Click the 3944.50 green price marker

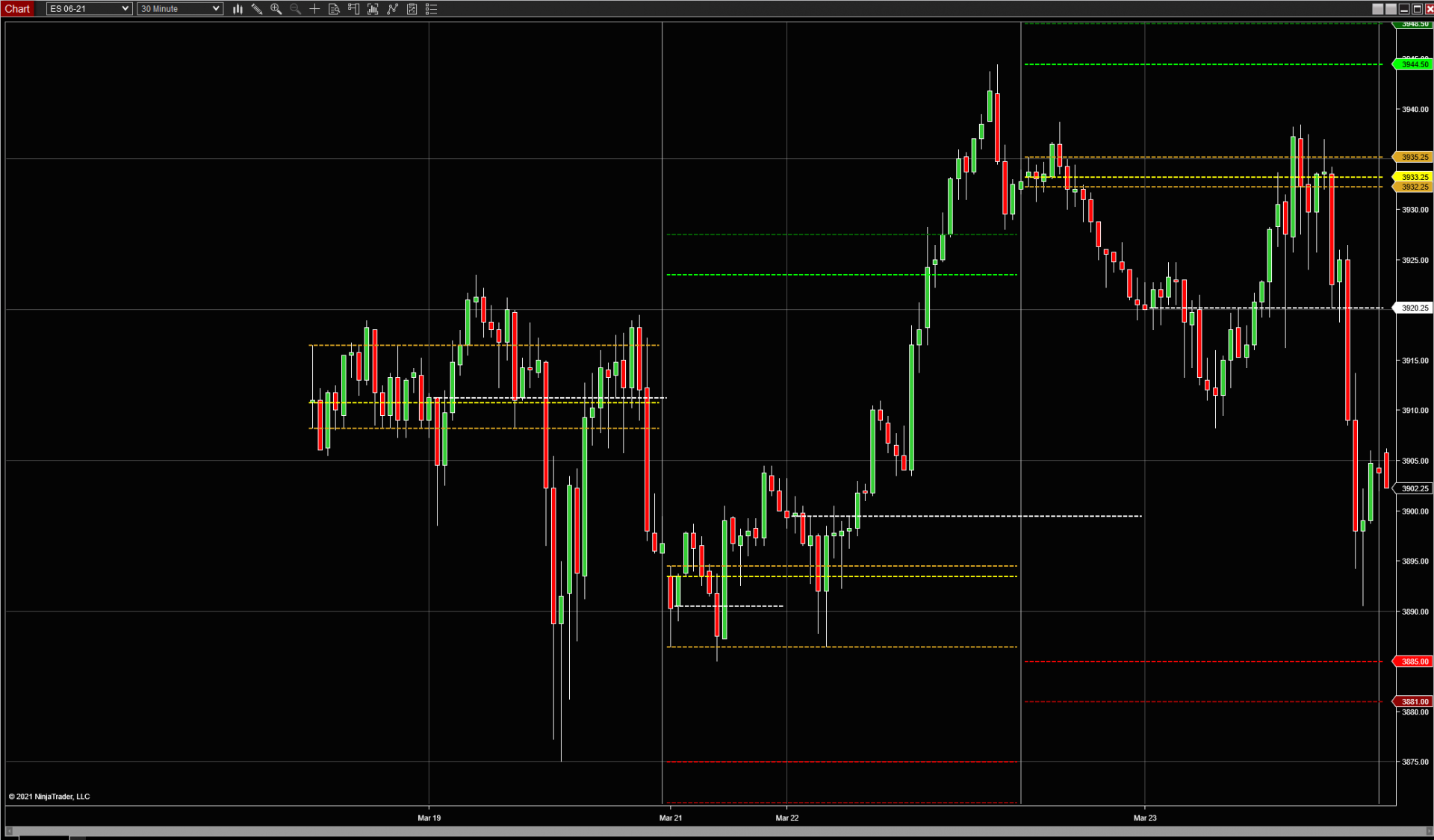point(1414,64)
